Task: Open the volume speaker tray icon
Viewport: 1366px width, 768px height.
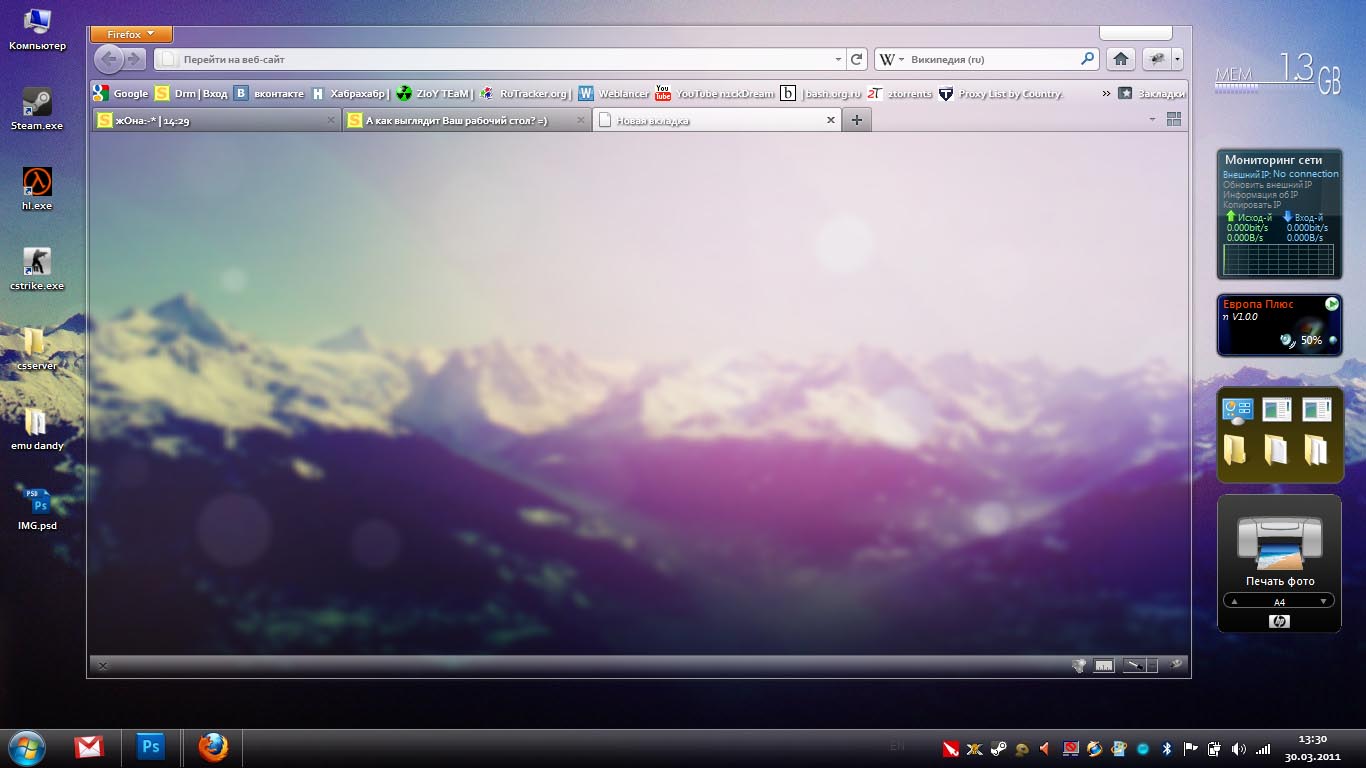Action: click(x=1239, y=748)
